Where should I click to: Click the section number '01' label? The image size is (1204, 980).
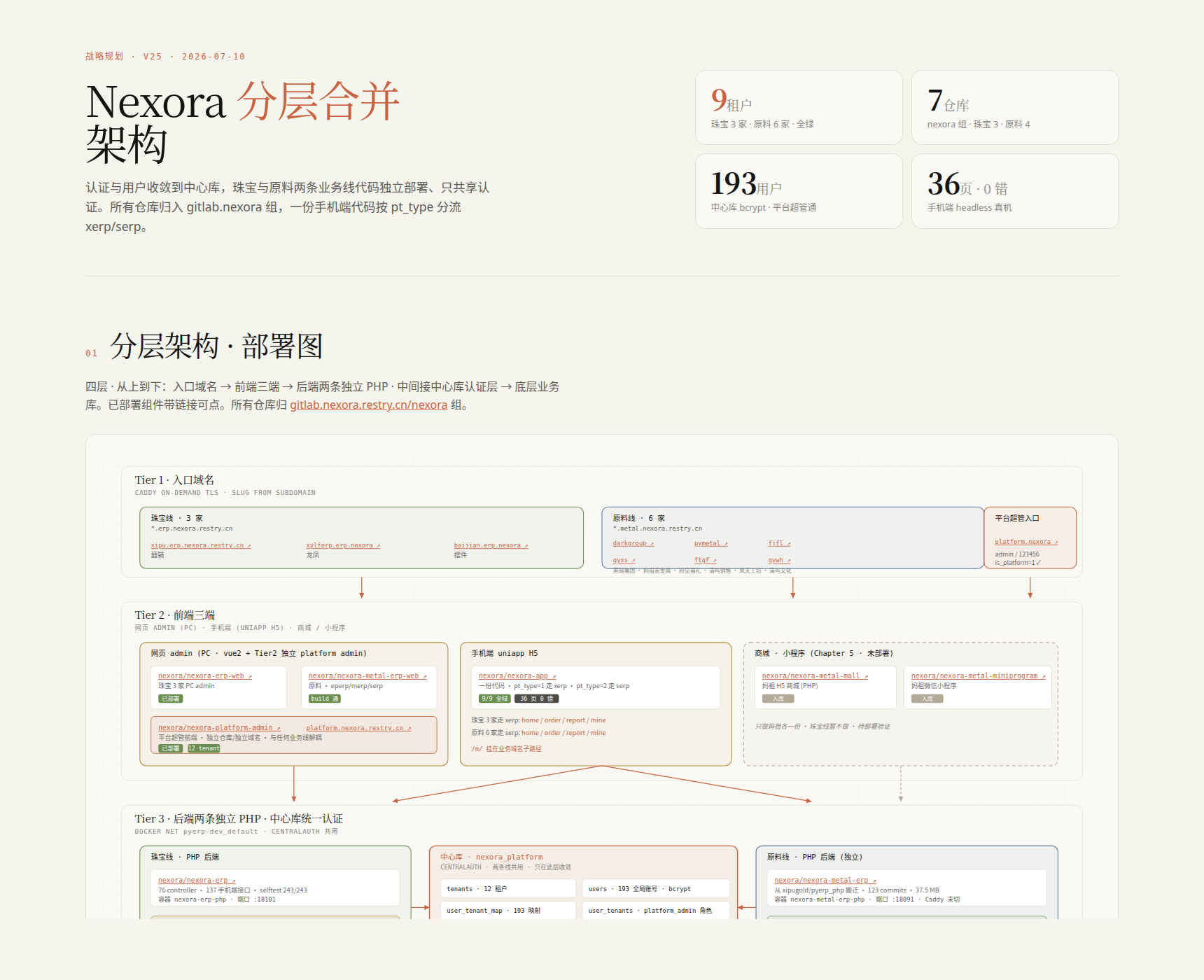click(92, 353)
